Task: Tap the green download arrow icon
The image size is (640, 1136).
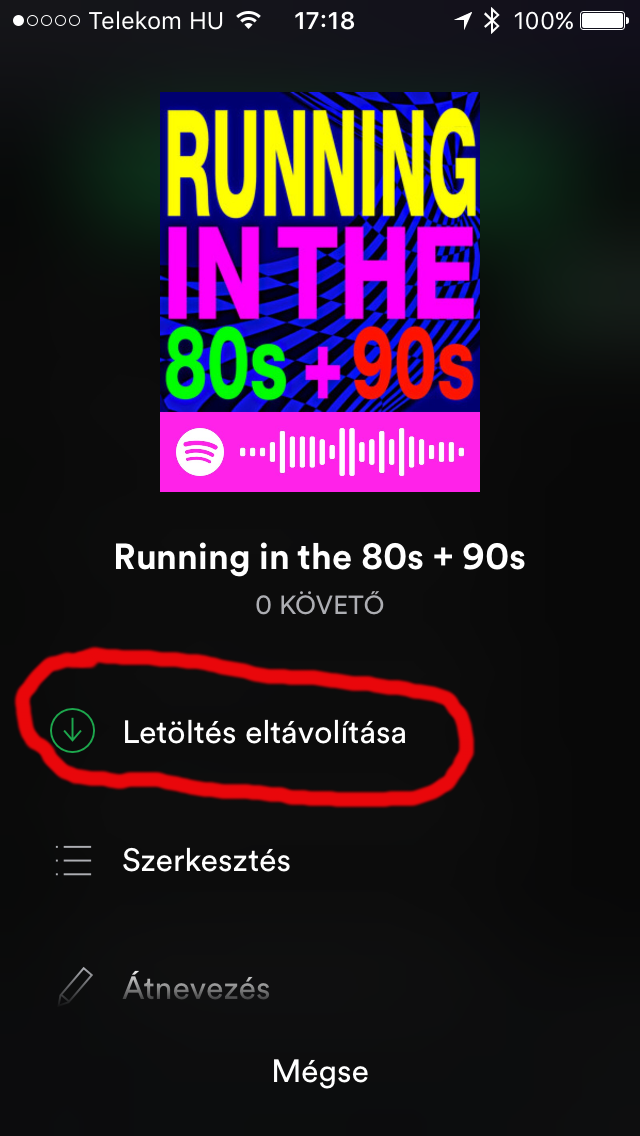Action: pyautogui.click(x=72, y=732)
